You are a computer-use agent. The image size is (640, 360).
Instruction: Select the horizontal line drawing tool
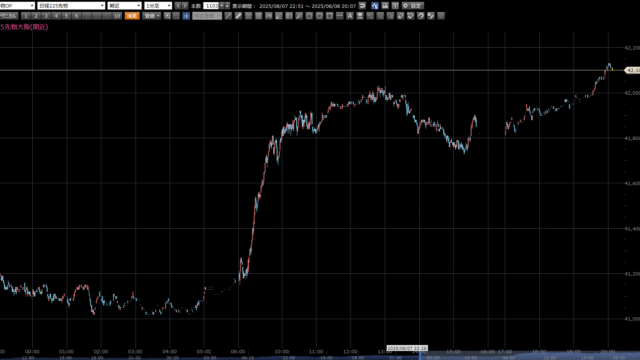[x=340, y=16]
